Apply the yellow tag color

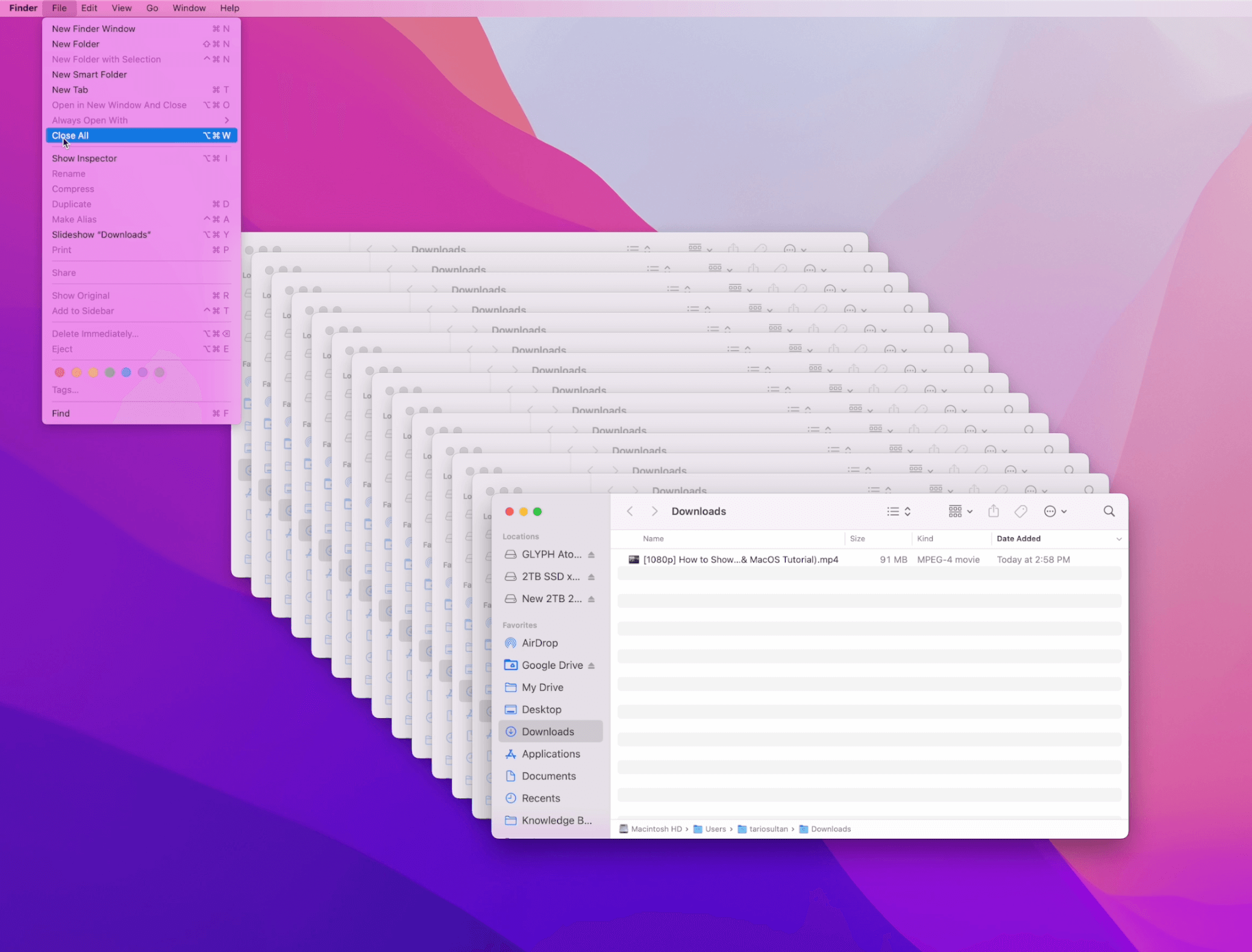[93, 372]
